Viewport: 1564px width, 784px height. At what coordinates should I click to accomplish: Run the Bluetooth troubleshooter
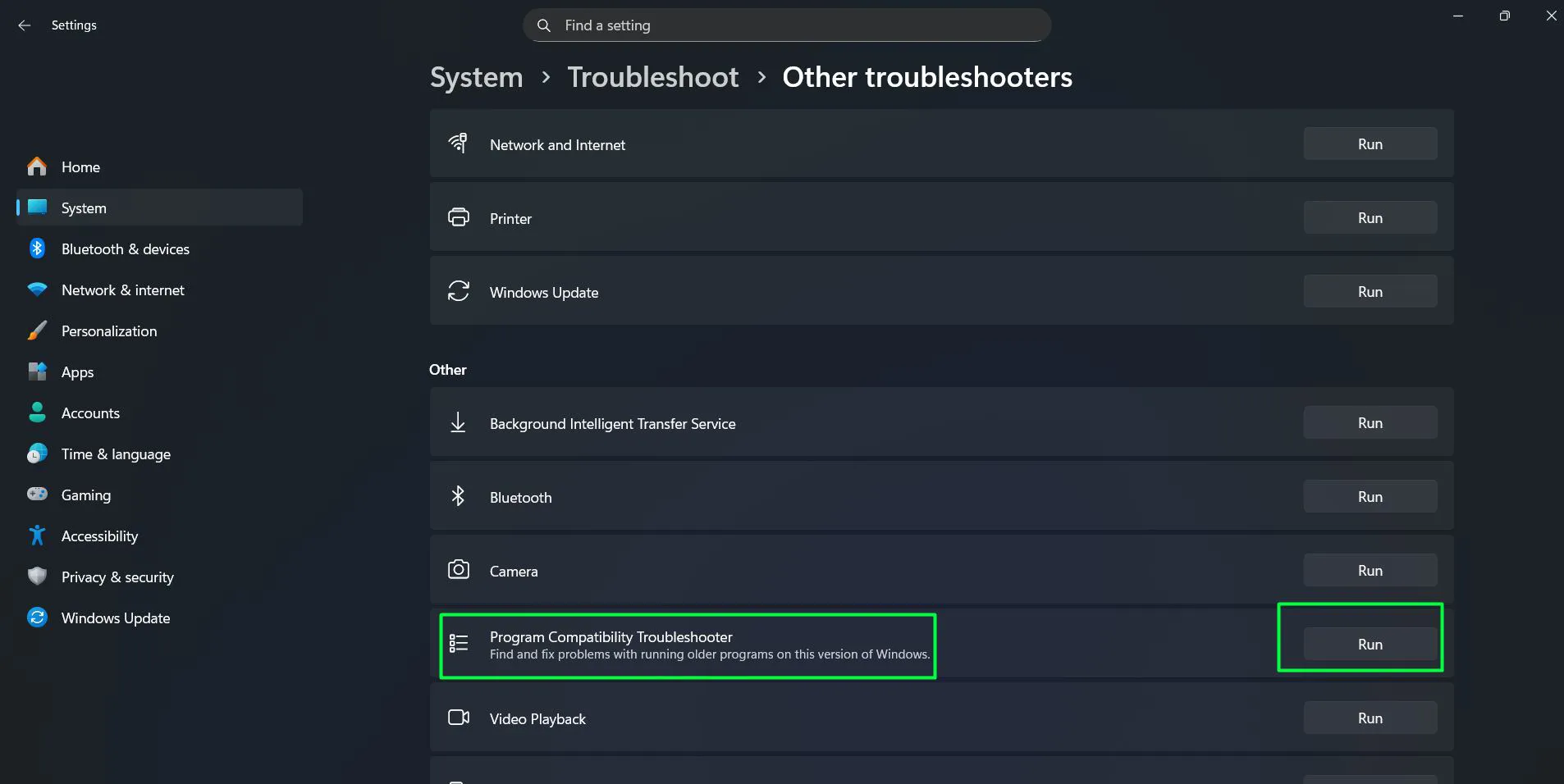(1369, 496)
